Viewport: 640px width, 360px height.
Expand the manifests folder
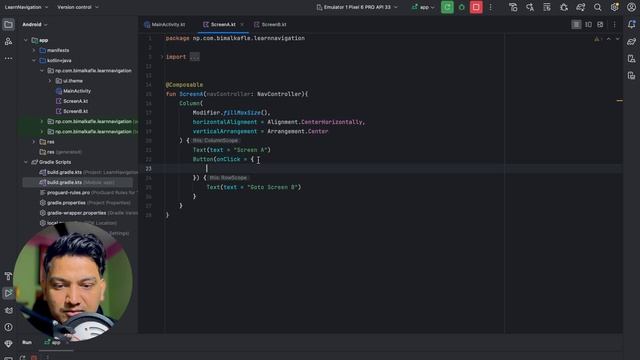click(34, 50)
